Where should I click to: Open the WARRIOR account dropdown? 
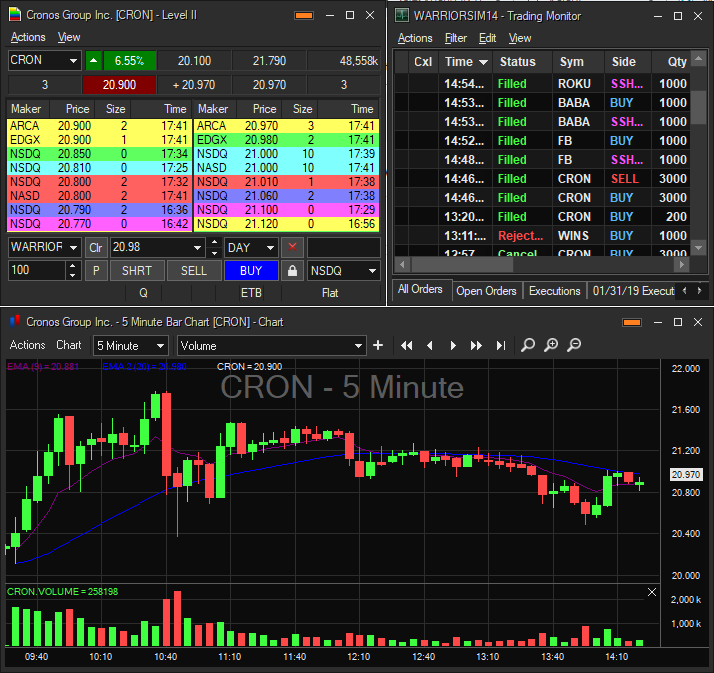(x=73, y=247)
